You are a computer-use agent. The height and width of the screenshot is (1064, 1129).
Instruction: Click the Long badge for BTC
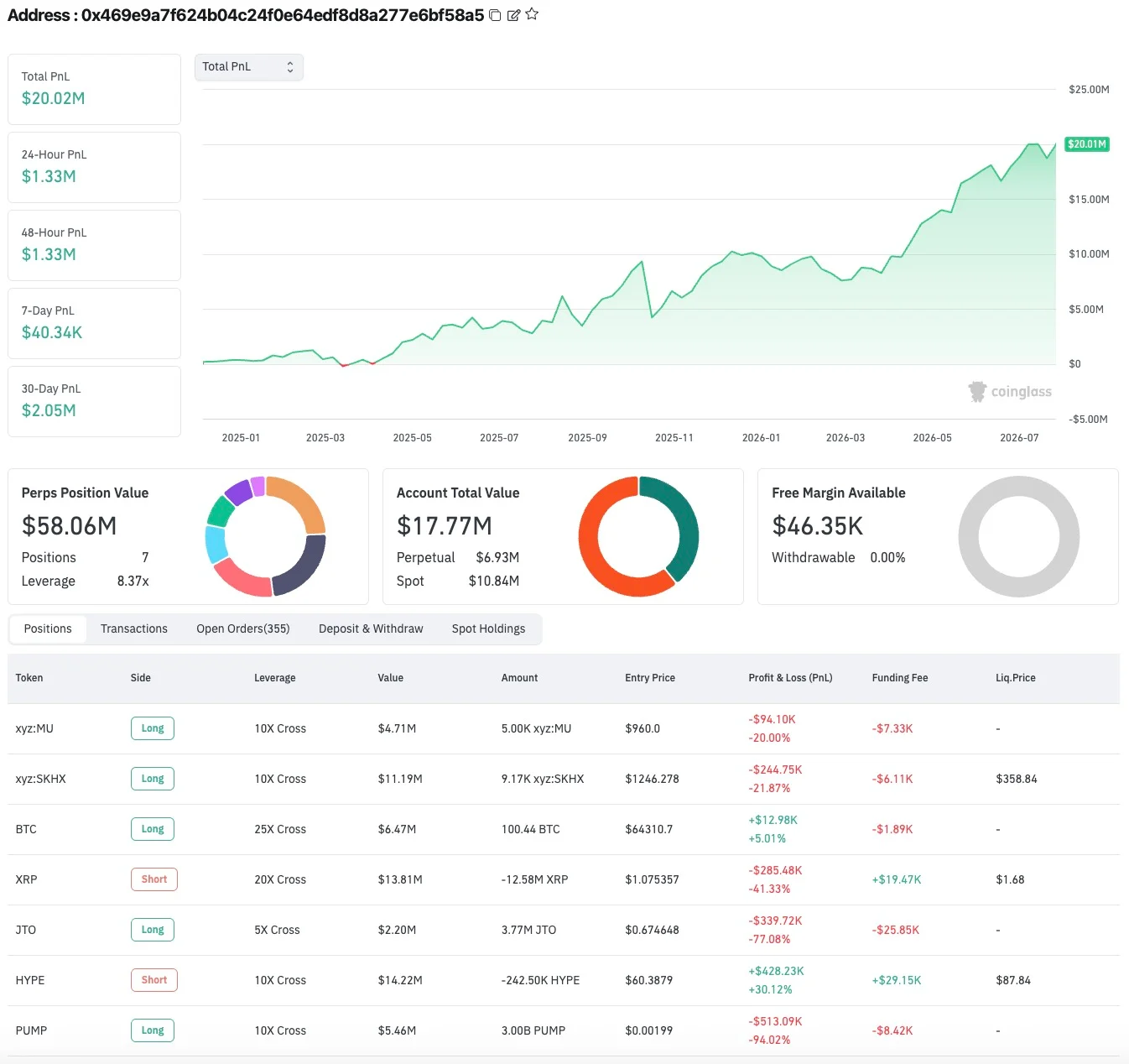pyautogui.click(x=153, y=829)
